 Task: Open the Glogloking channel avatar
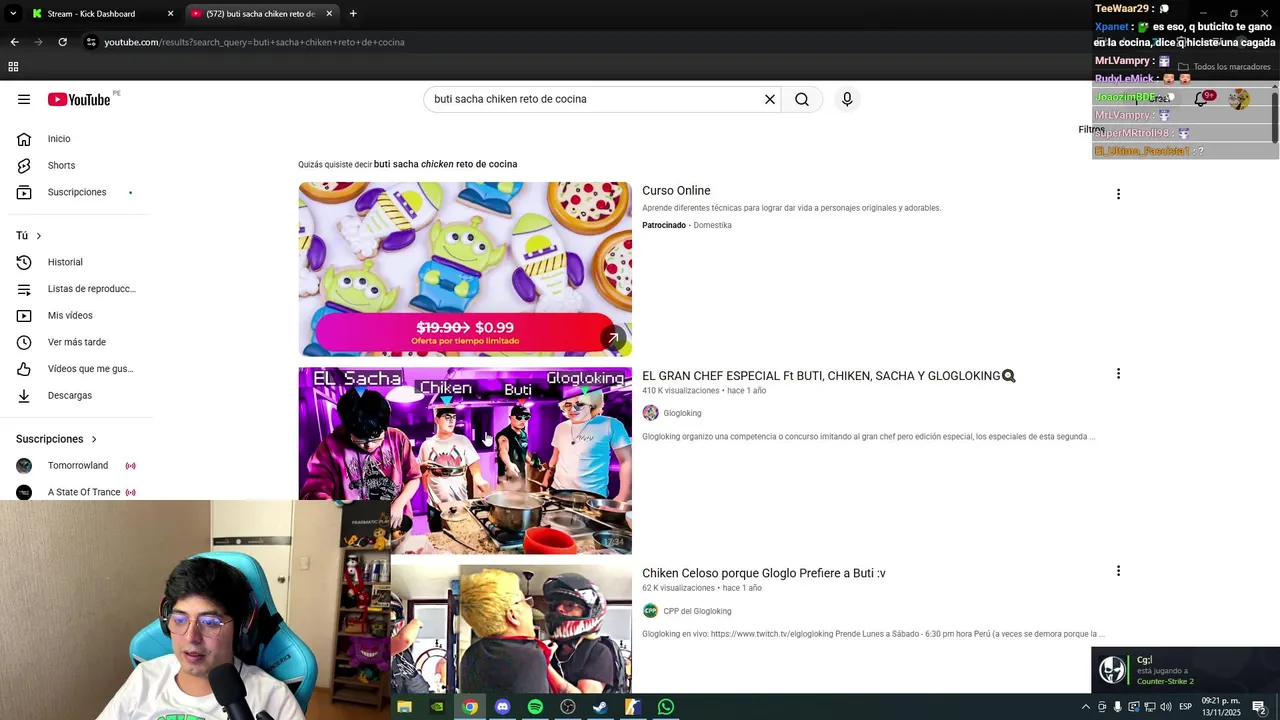pyautogui.click(x=650, y=413)
